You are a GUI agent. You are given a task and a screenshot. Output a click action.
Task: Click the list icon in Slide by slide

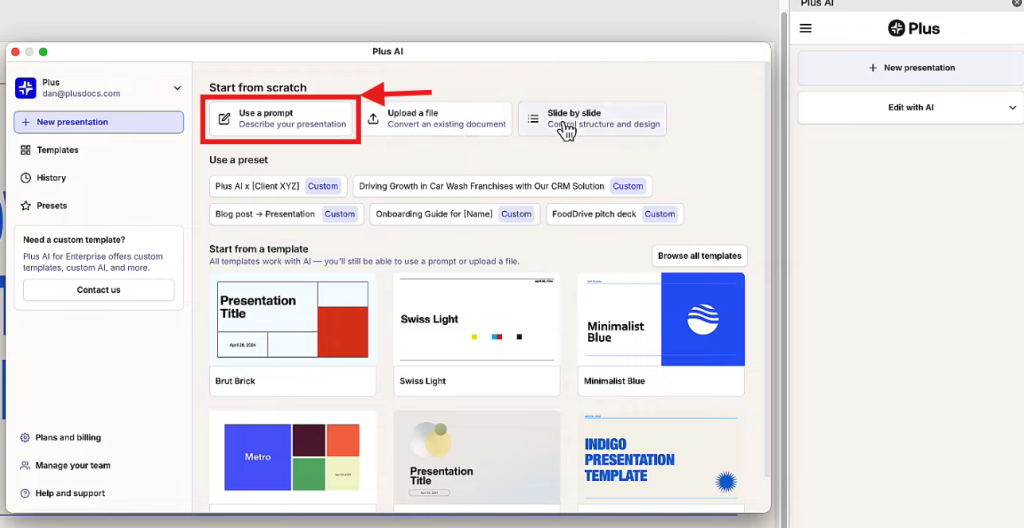tap(533, 119)
